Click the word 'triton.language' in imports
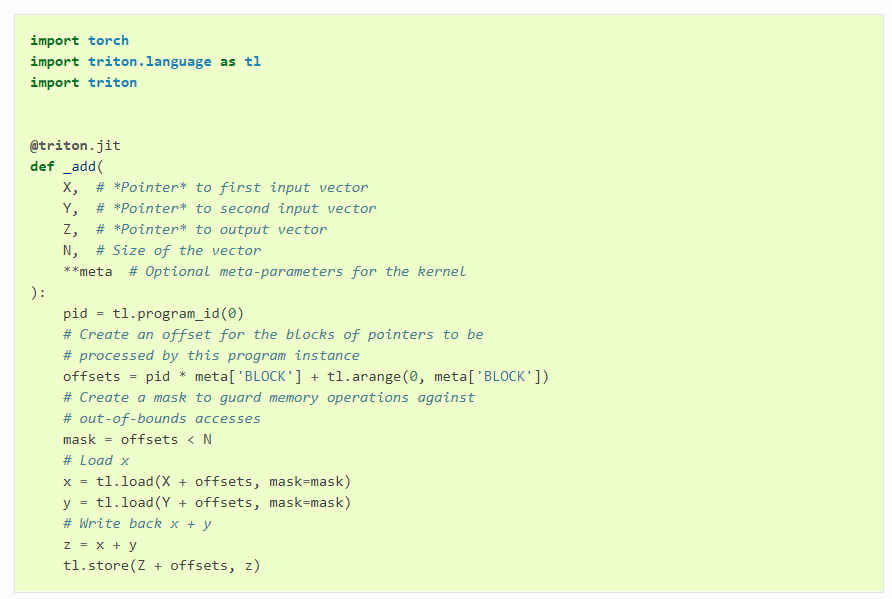 pos(150,61)
